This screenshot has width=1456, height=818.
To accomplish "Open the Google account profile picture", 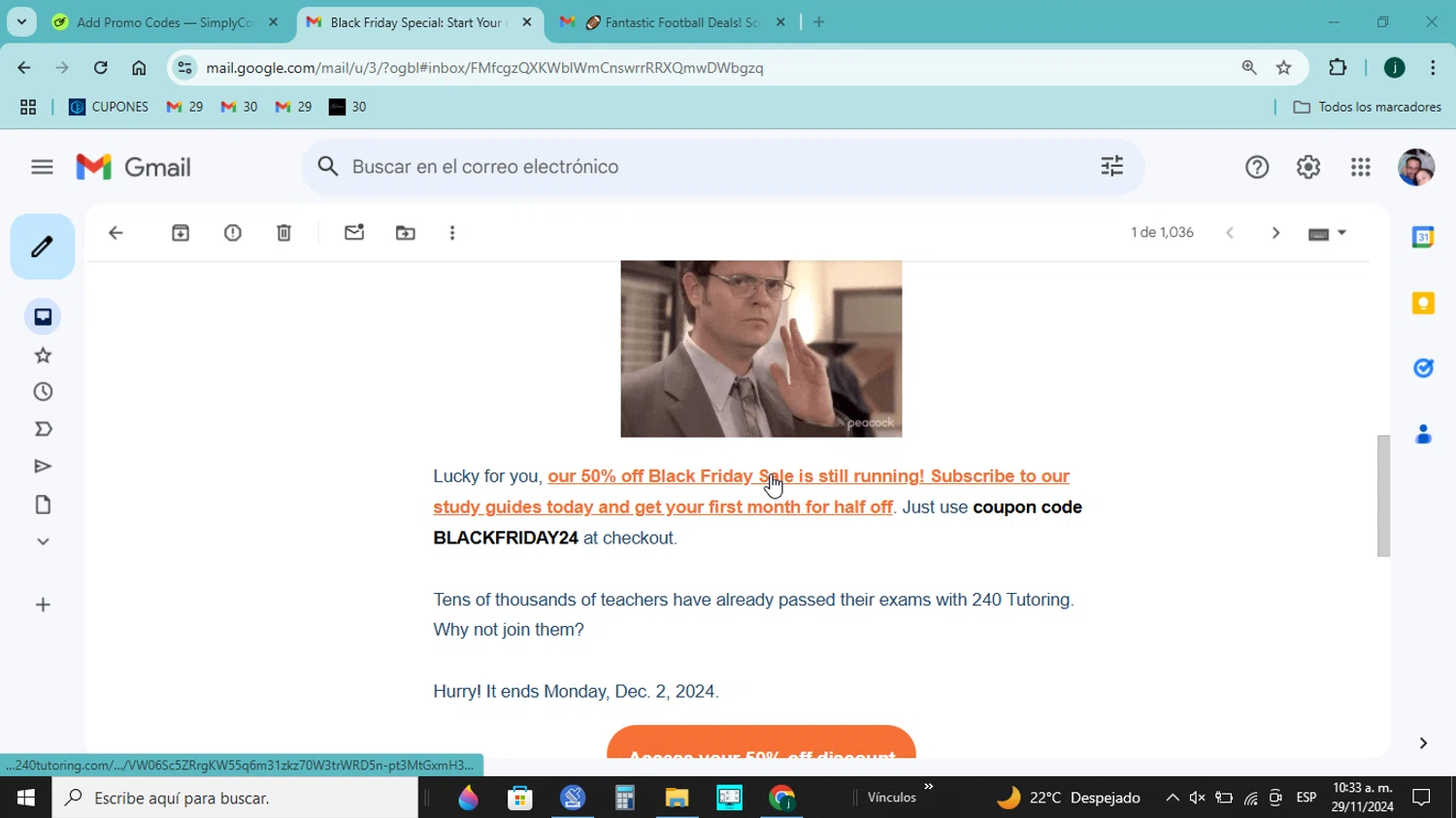I will coord(1416,167).
